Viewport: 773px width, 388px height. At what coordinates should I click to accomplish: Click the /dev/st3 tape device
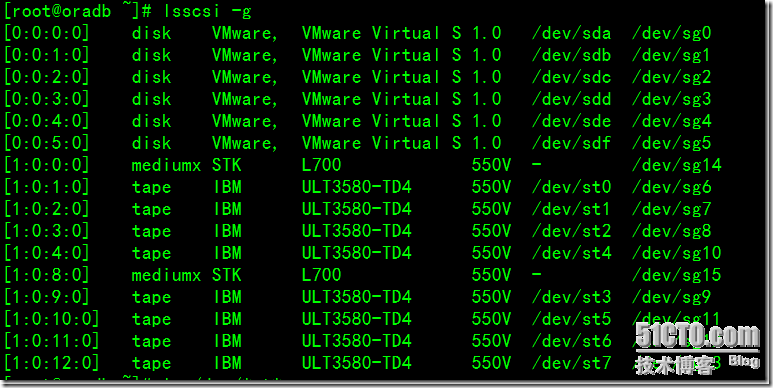[x=571, y=297]
